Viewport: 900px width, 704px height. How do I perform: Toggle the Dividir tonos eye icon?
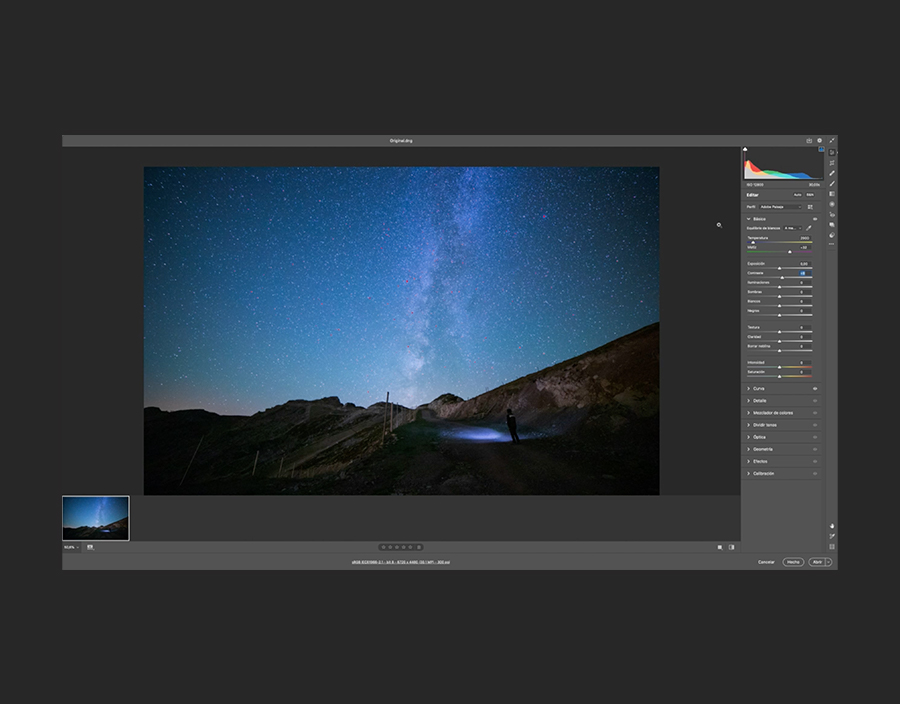click(x=815, y=425)
